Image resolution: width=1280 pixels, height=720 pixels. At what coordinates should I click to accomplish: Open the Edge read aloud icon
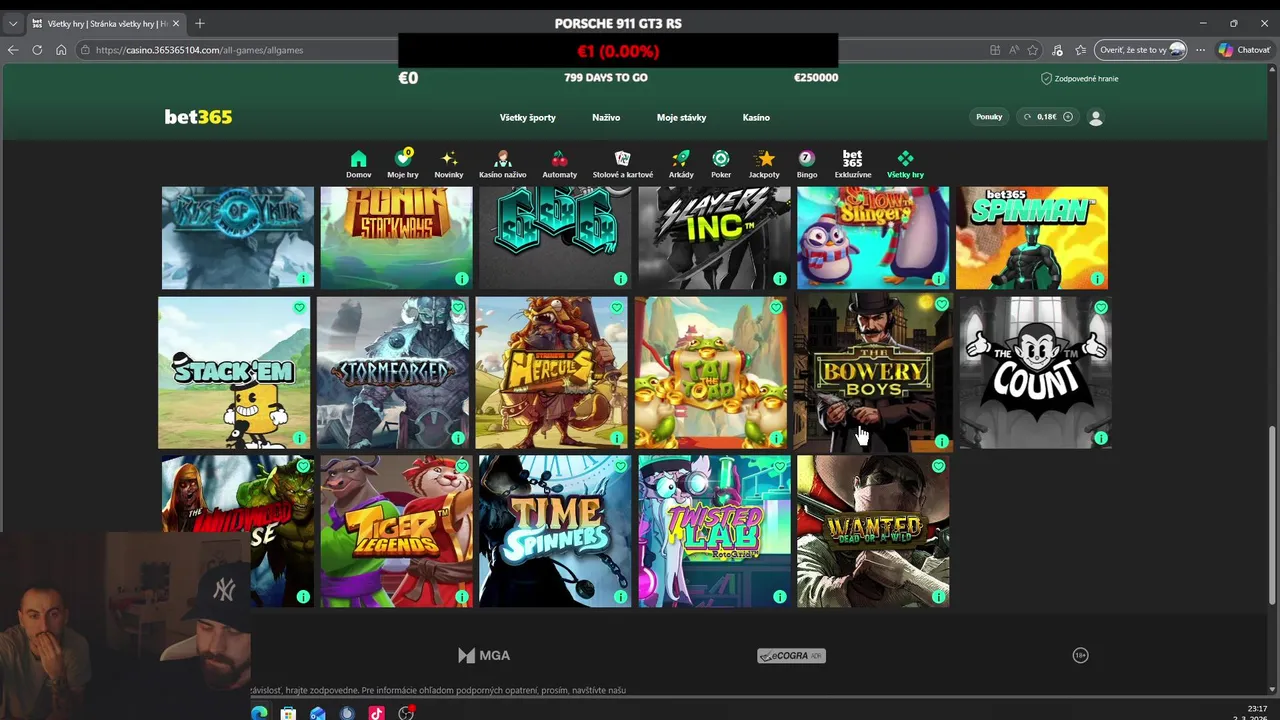click(1014, 50)
